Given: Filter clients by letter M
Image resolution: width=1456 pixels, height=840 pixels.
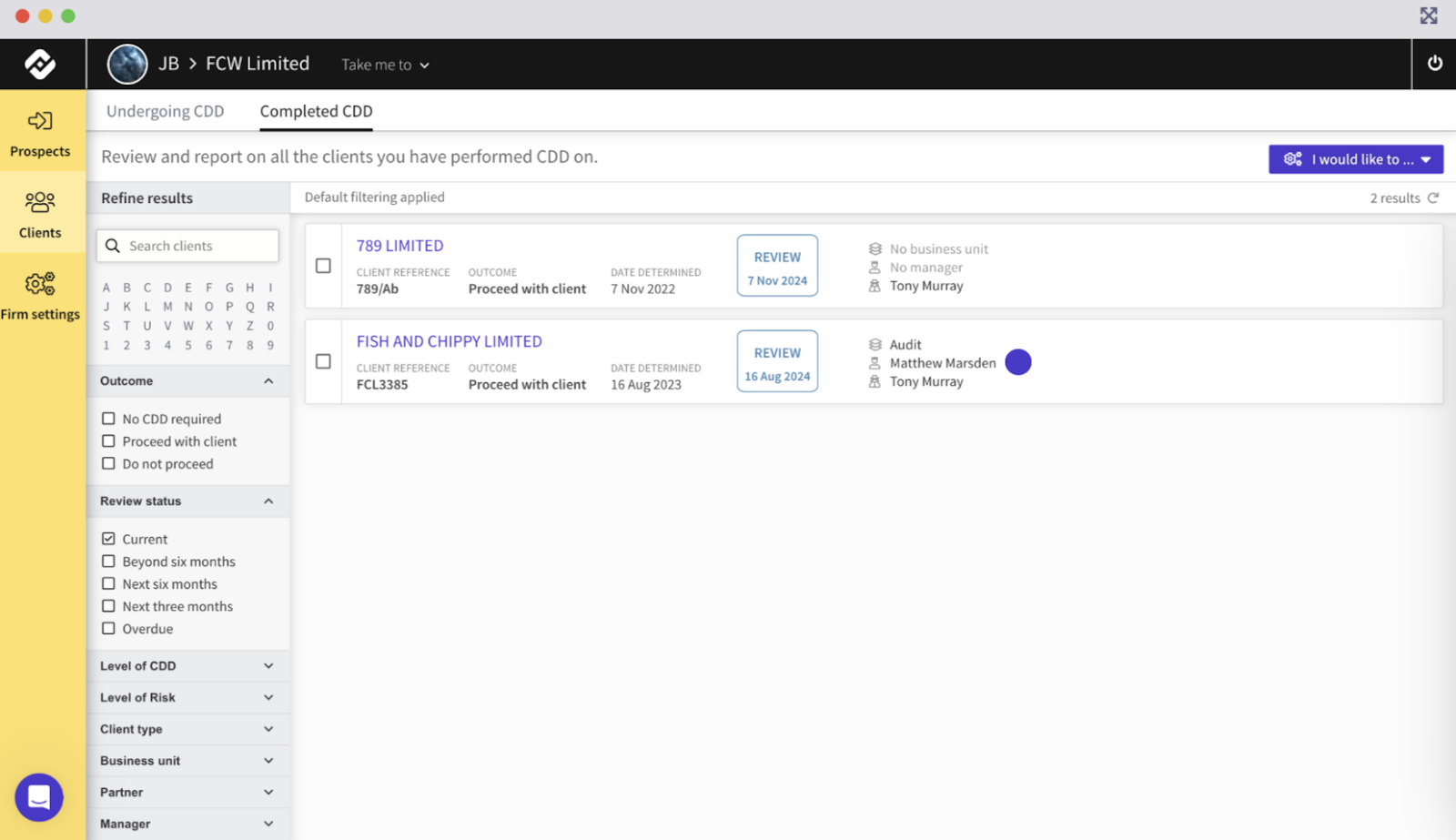Looking at the screenshot, I should click(167, 307).
